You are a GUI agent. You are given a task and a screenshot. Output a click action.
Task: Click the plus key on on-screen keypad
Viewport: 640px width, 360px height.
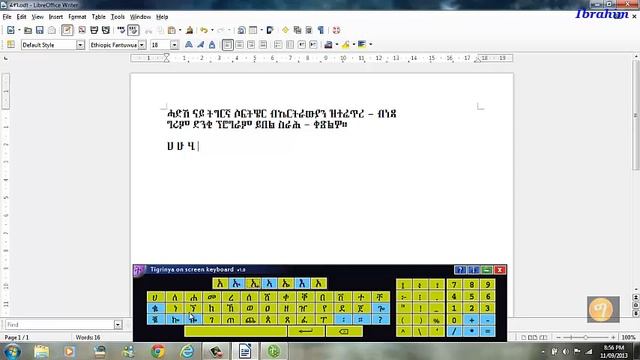[471, 320]
